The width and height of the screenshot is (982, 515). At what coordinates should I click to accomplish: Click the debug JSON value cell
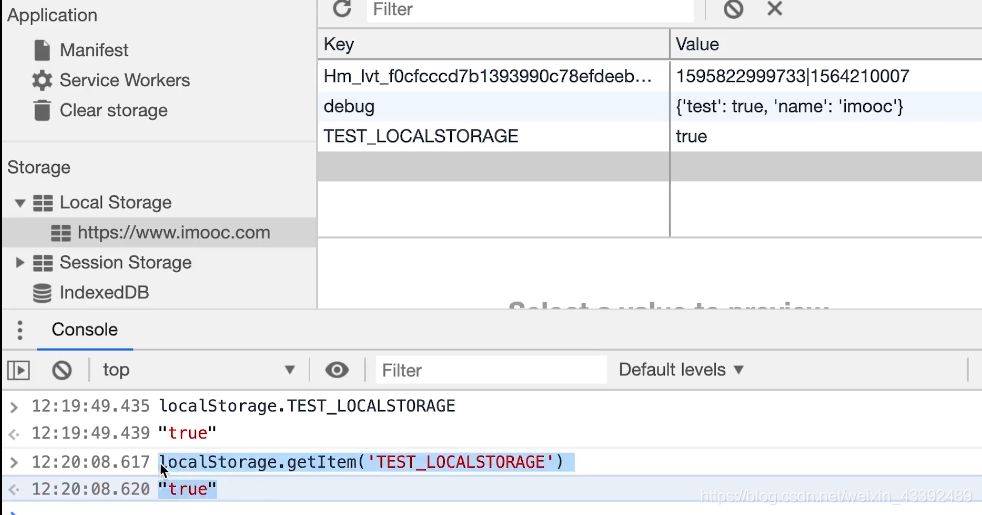826,107
